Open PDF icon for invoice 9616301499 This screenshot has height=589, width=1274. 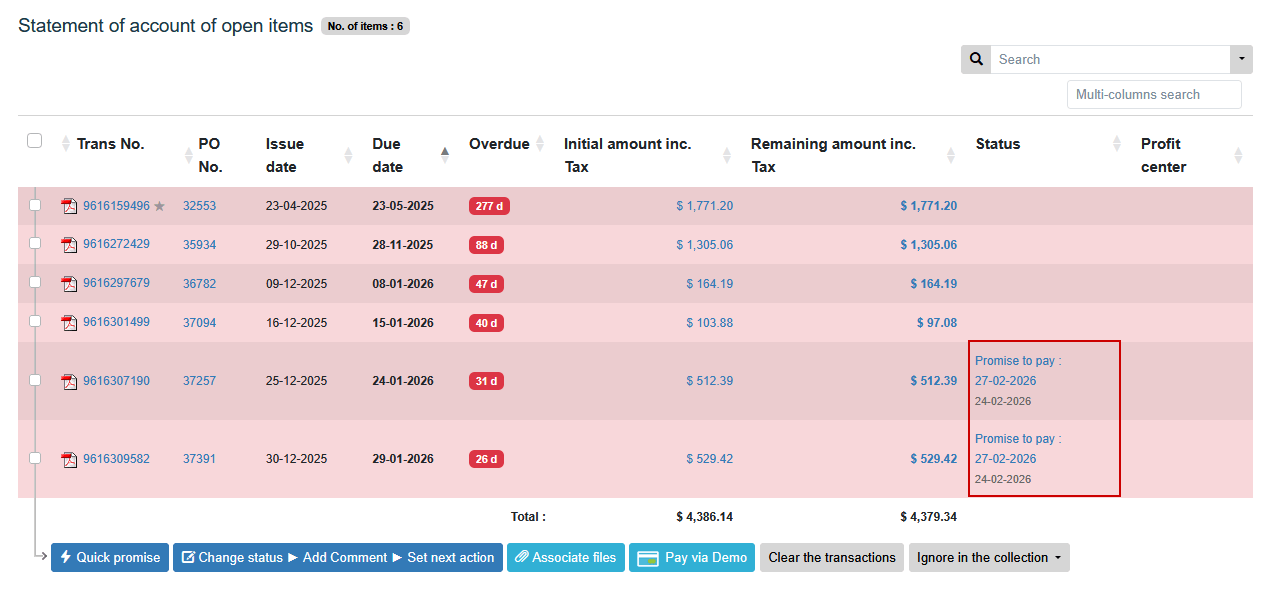tap(69, 323)
